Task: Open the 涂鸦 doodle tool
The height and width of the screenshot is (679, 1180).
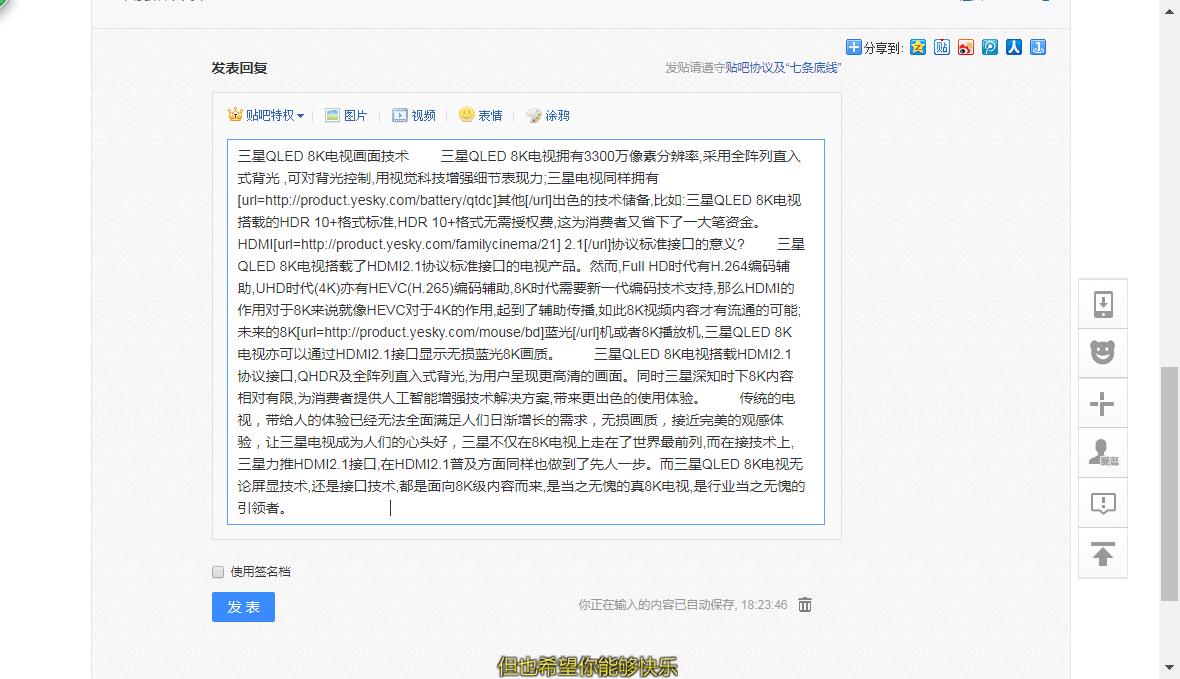Action: coord(547,115)
